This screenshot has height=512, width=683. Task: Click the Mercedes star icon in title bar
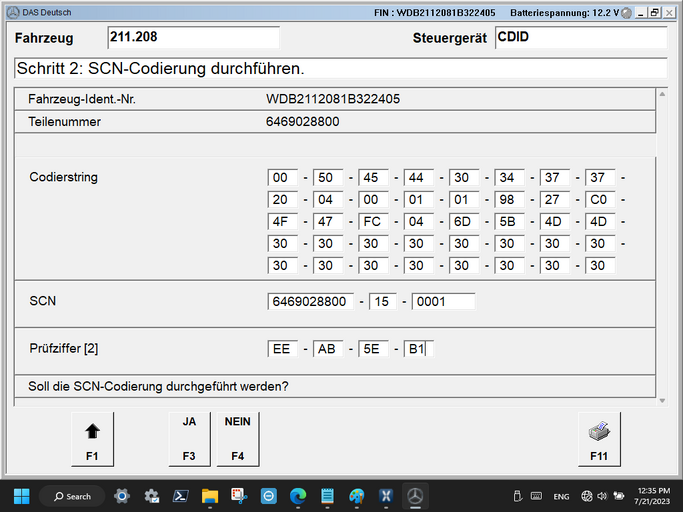pos(14,13)
